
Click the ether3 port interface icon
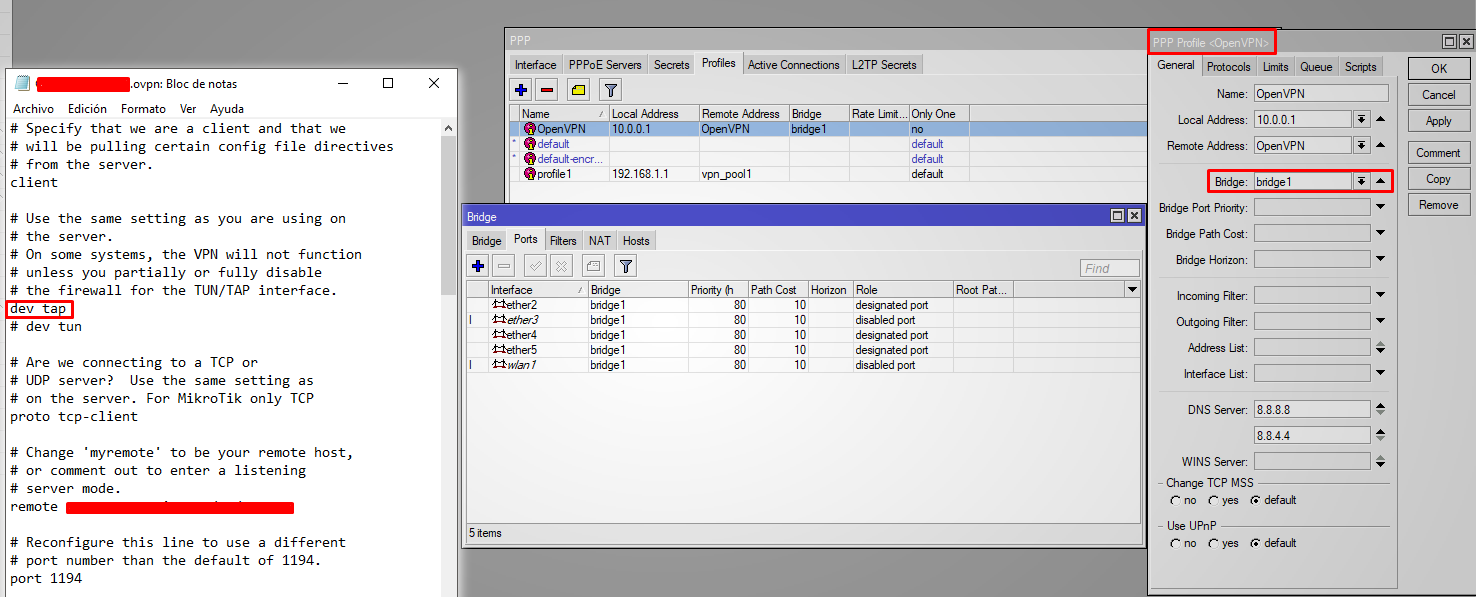tap(498, 320)
